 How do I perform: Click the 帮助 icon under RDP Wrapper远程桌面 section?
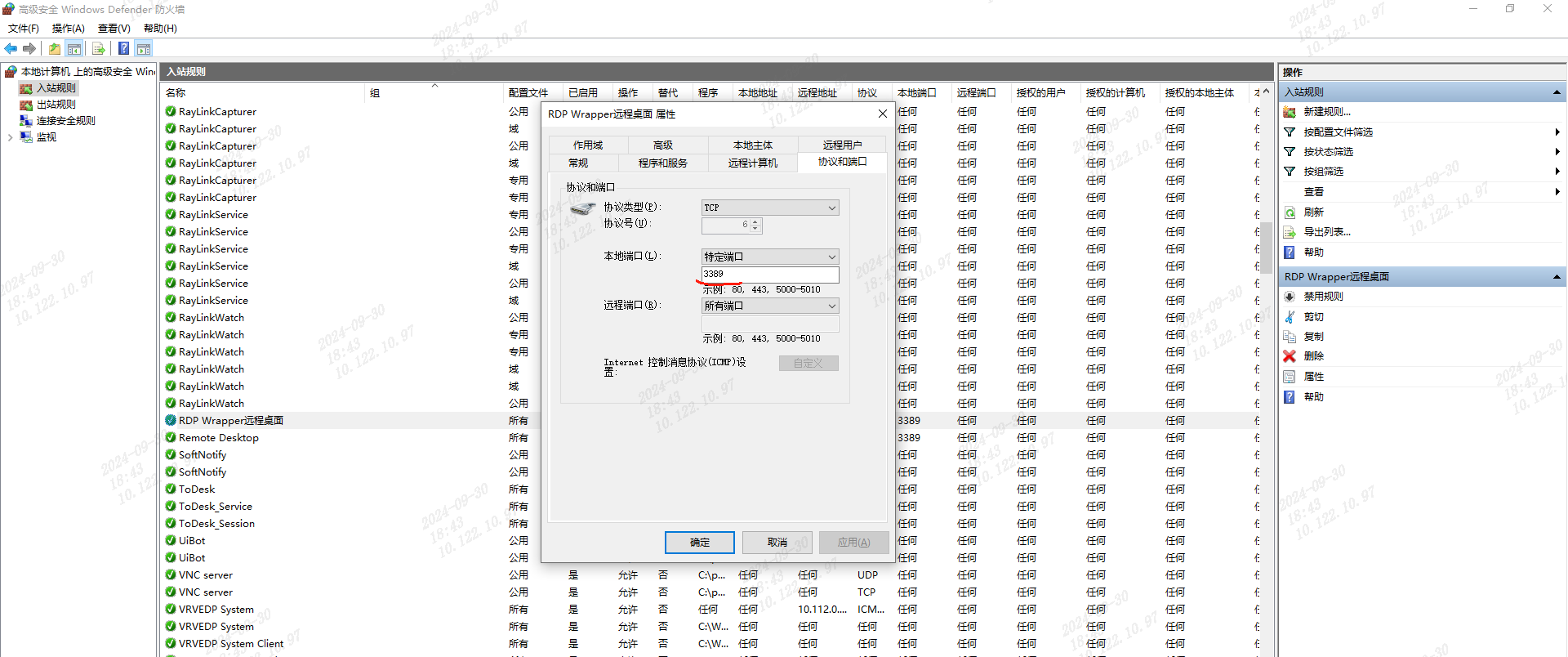click(x=1290, y=397)
